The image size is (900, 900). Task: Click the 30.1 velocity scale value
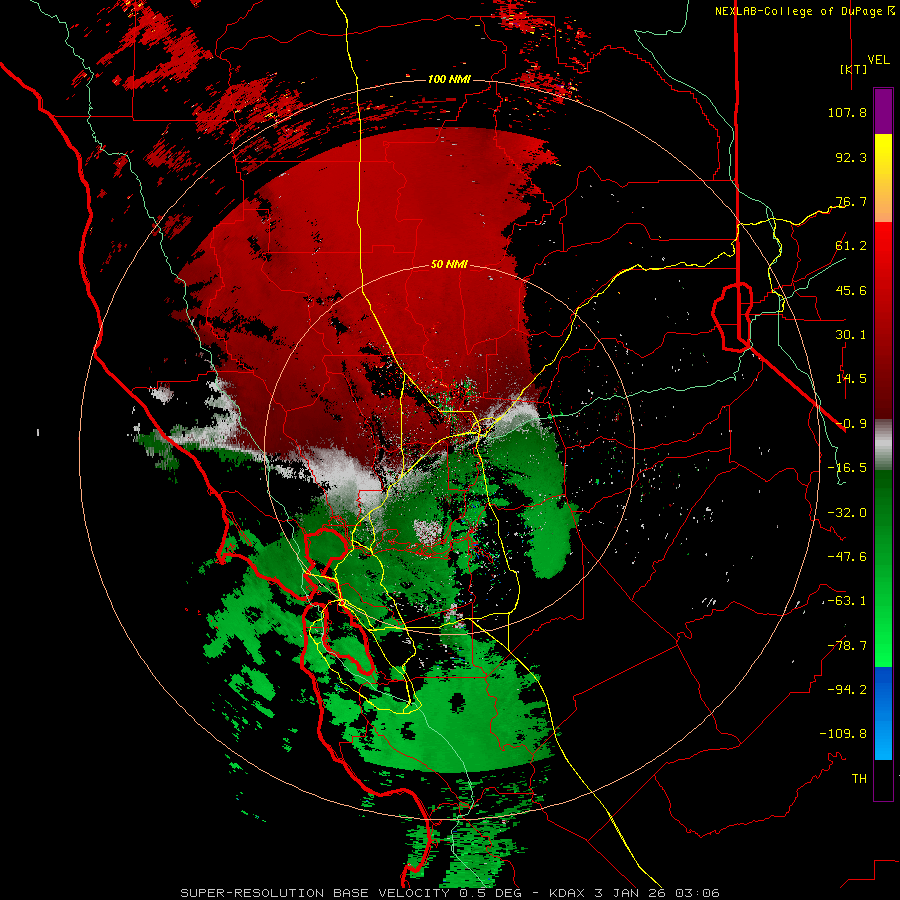coord(851,335)
